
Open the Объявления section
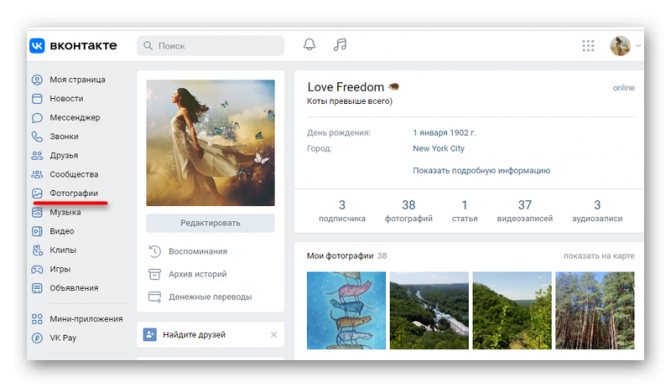click(x=74, y=288)
